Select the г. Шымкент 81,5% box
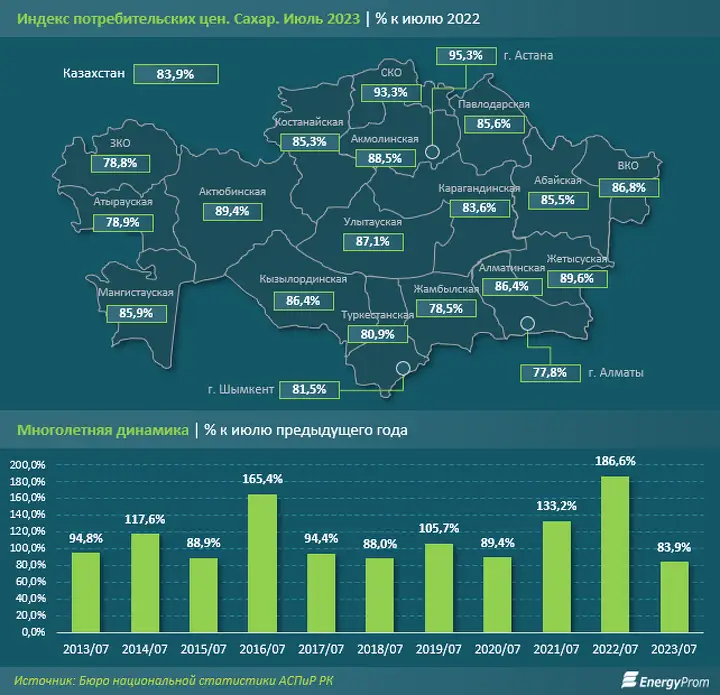Image resolution: width=720 pixels, height=695 pixels. click(x=309, y=390)
